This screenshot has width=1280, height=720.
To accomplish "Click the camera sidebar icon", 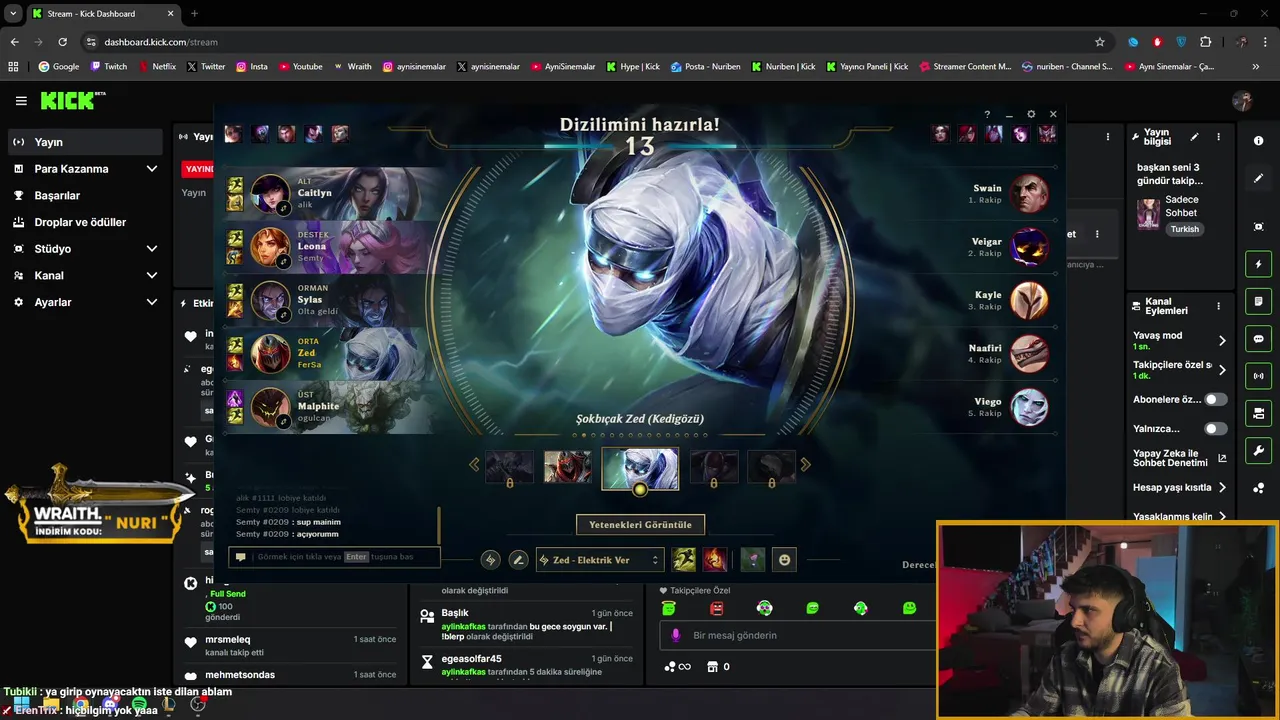I will [1258, 413].
